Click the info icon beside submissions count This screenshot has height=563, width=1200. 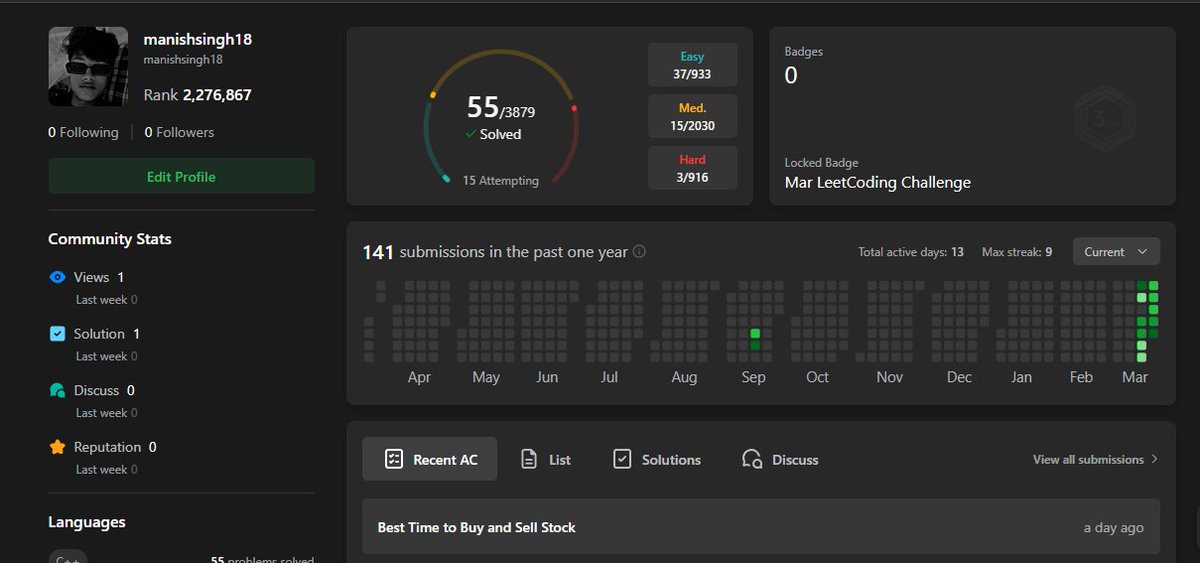tap(639, 252)
